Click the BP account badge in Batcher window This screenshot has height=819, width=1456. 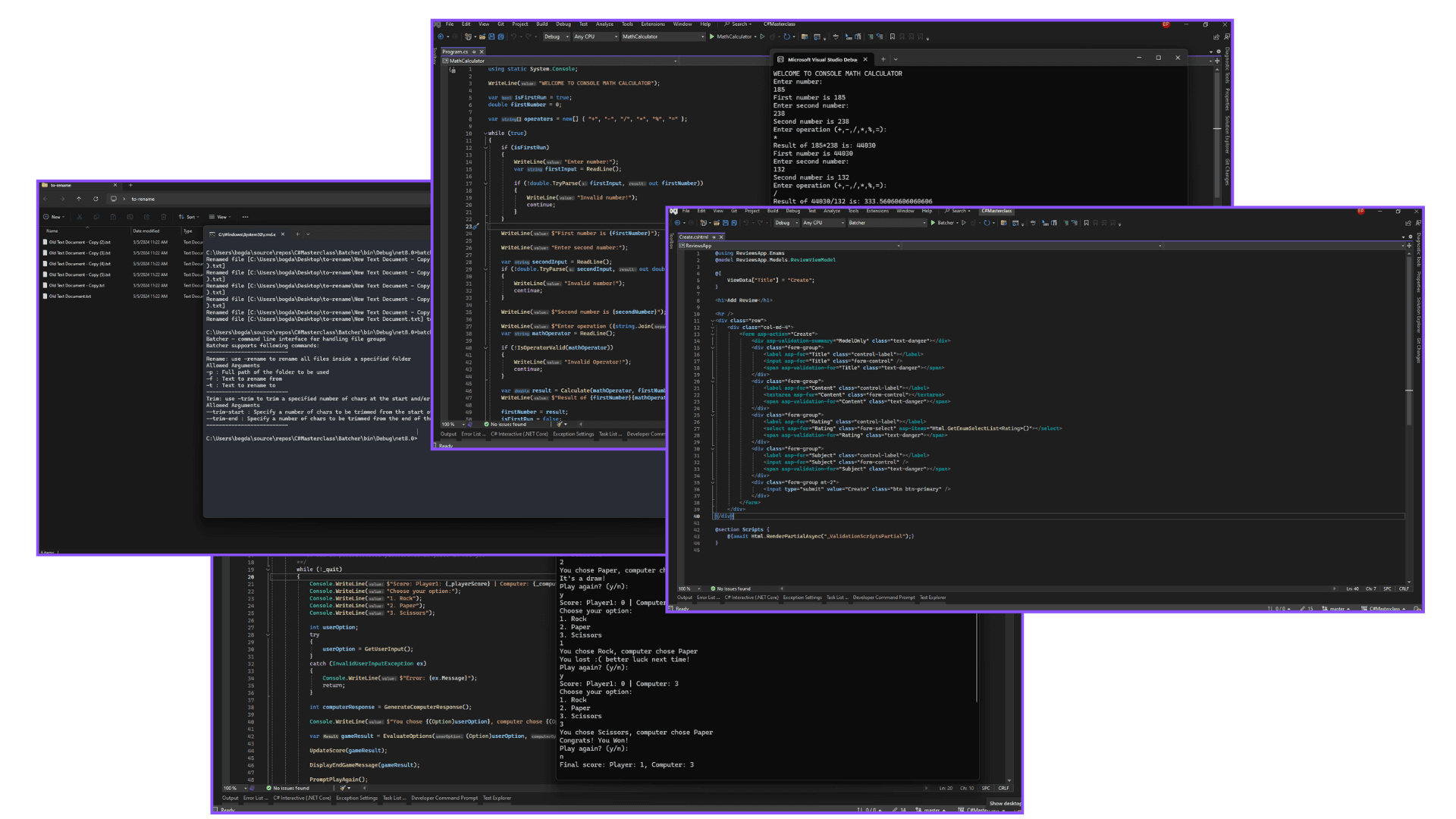pyautogui.click(x=1360, y=211)
